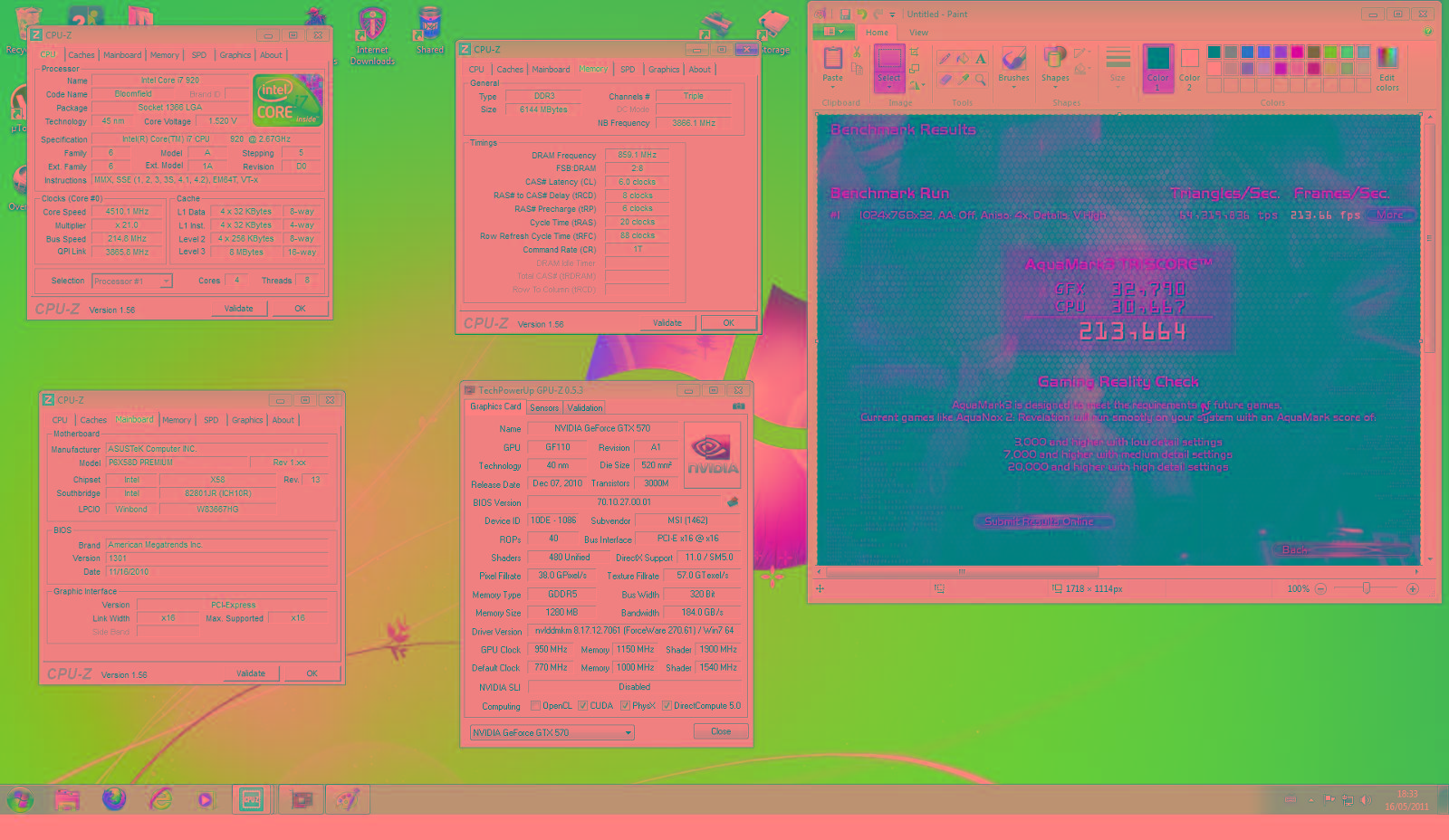
Task: Enable the OpenCL checkbox in GPU-Z
Action: tap(535, 706)
